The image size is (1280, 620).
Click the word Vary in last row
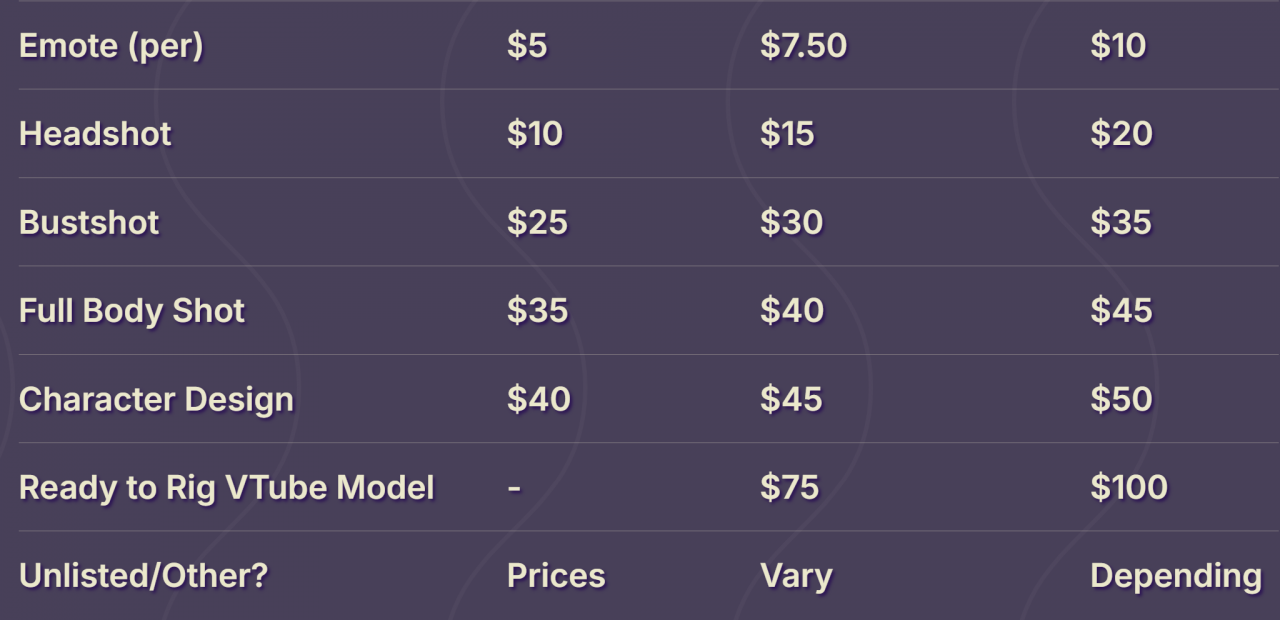click(x=796, y=577)
